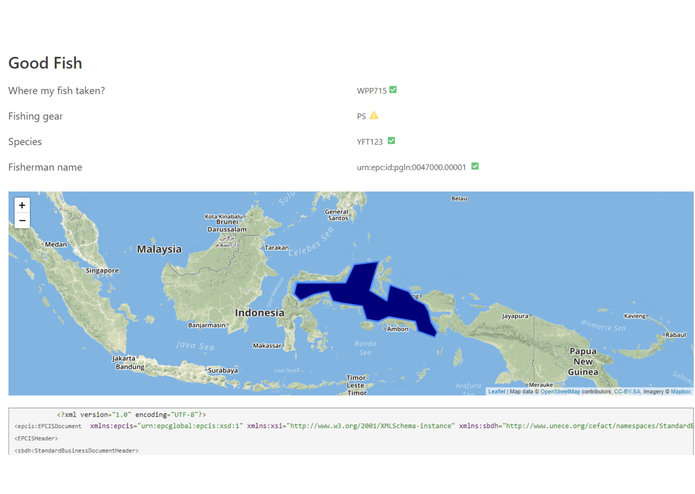The image size is (695, 494).
Task: Click the Java Sea label on map
Action: coord(195,345)
